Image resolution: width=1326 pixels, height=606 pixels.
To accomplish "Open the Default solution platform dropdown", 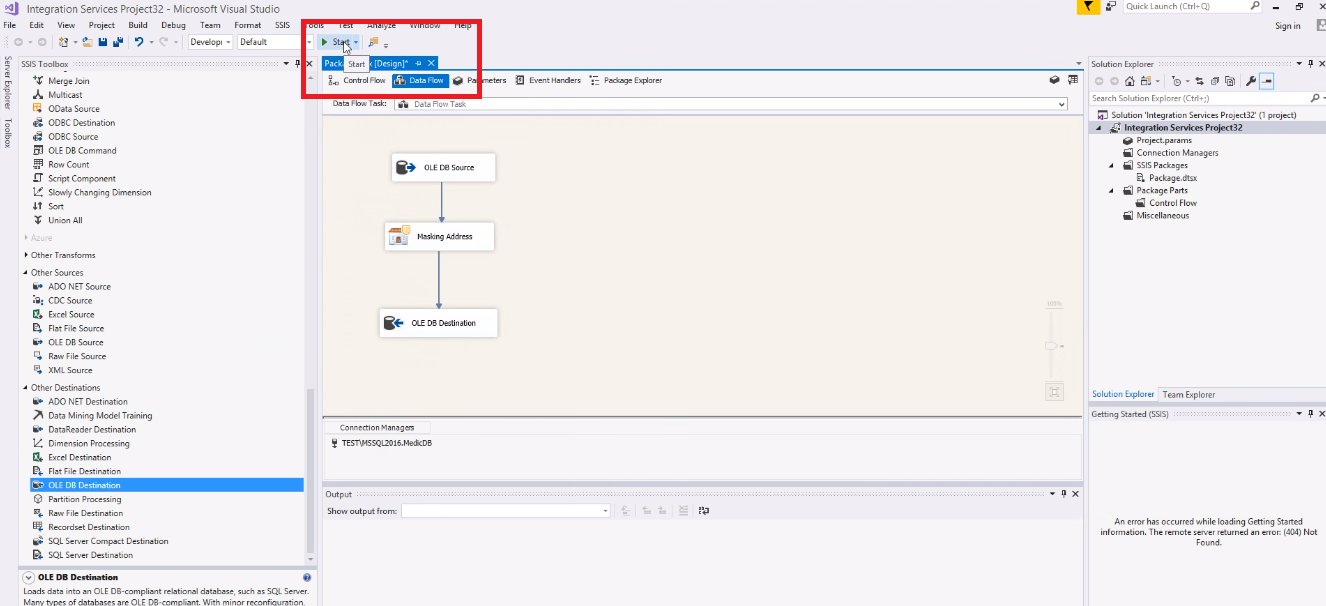I will coord(309,42).
